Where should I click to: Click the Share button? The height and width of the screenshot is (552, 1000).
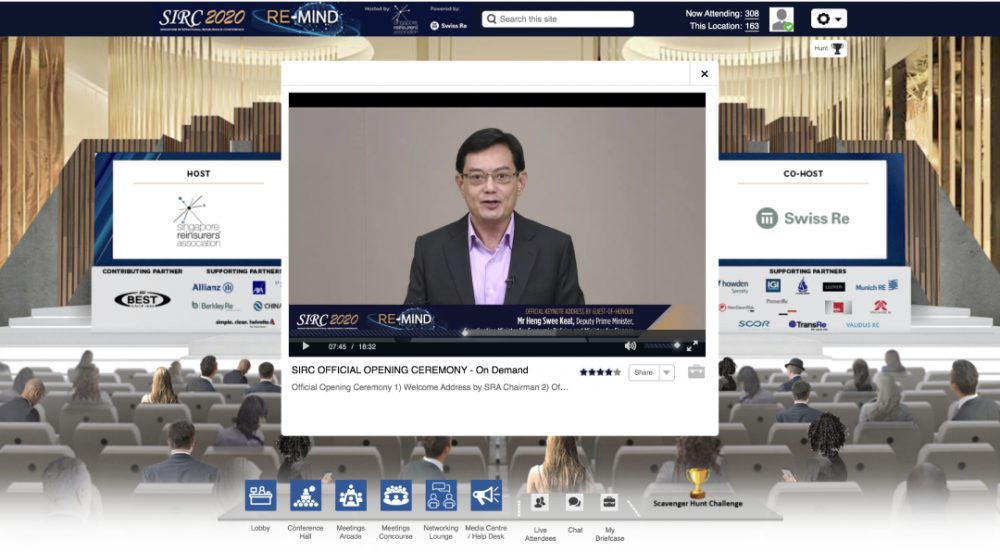(x=643, y=372)
